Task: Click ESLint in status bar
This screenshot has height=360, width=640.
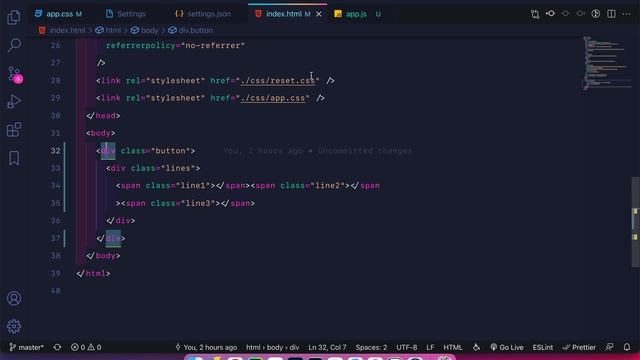Action: (542, 347)
